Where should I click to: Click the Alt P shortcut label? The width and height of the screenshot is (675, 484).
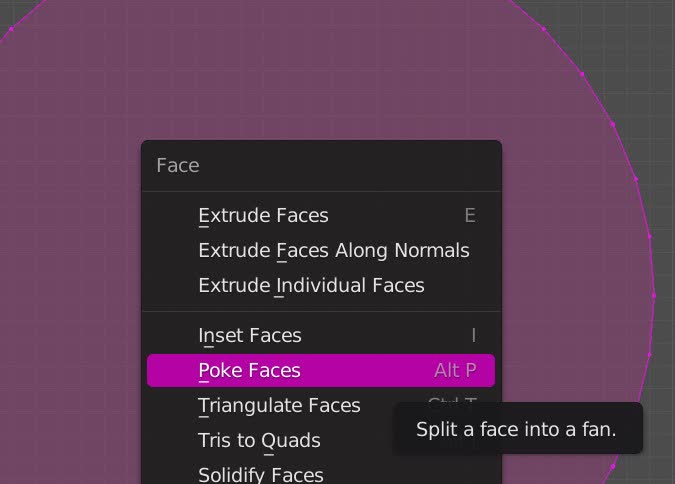455,371
